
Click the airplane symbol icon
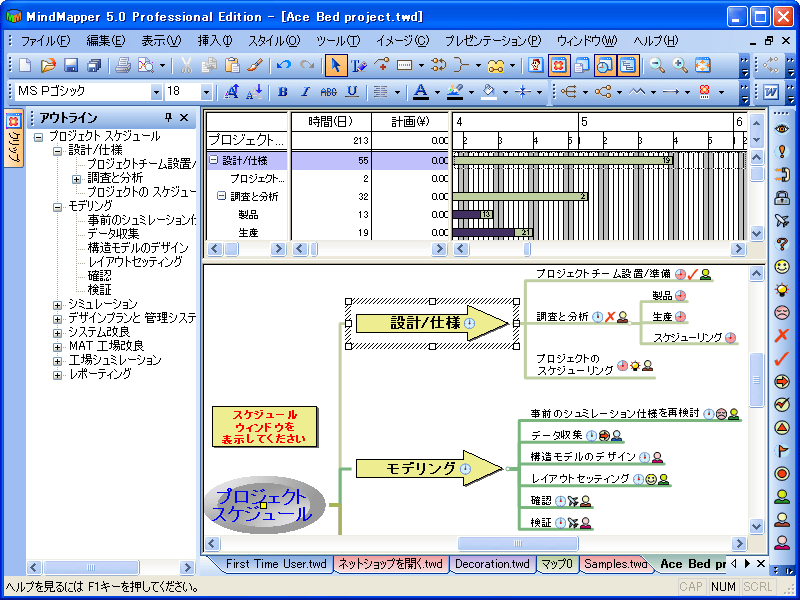782,220
